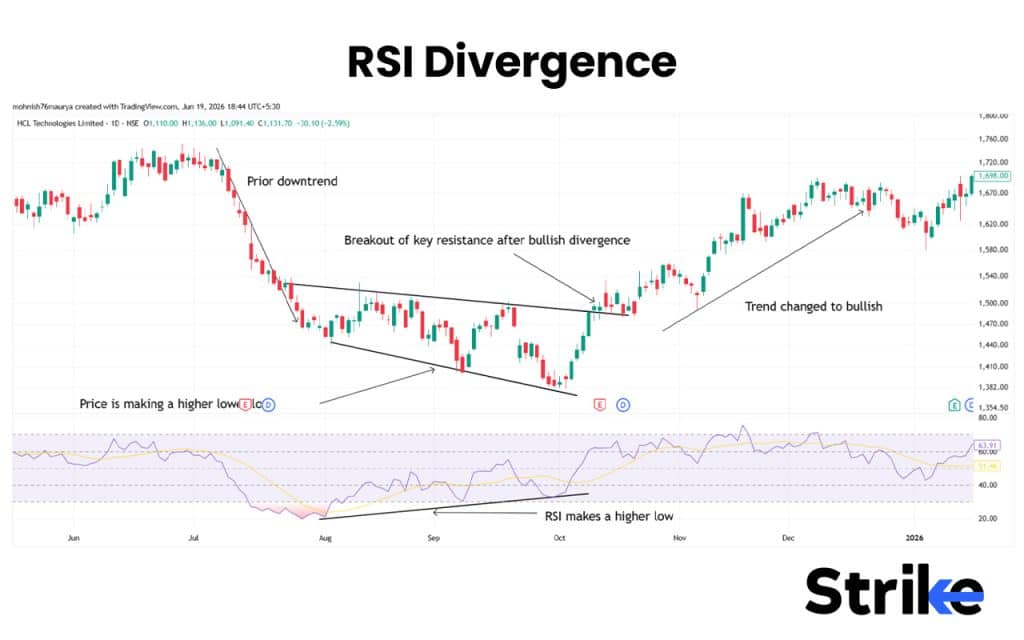
Task: Click the 20.00 RSI scale label
Action: coord(987,519)
